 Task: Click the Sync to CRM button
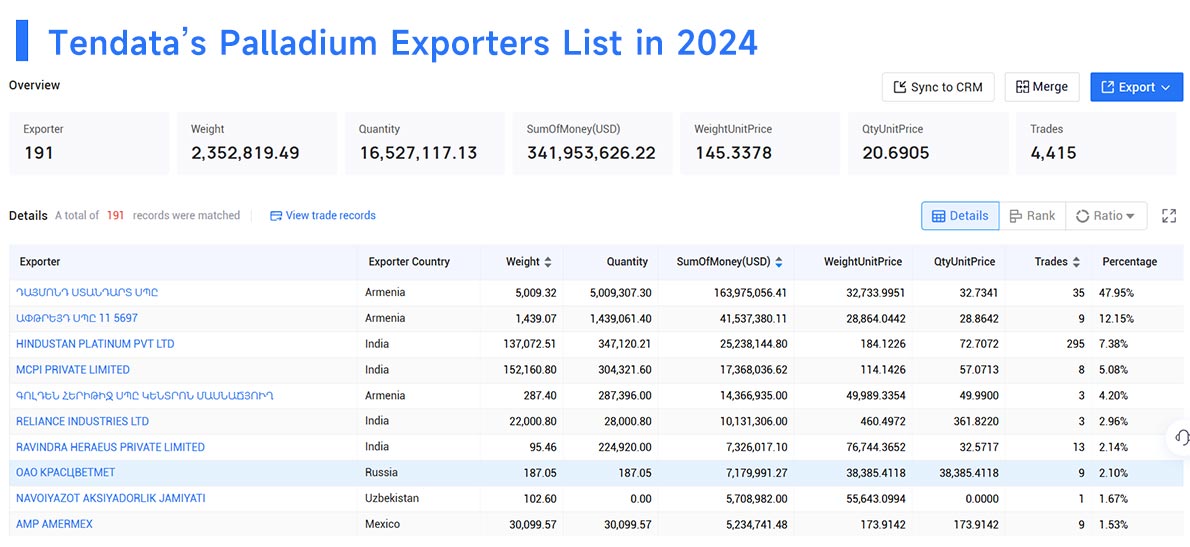[938, 87]
